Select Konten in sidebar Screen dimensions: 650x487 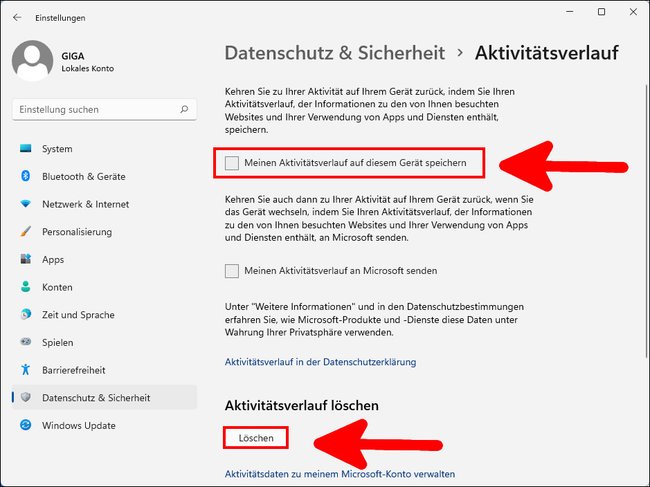[x=57, y=287]
